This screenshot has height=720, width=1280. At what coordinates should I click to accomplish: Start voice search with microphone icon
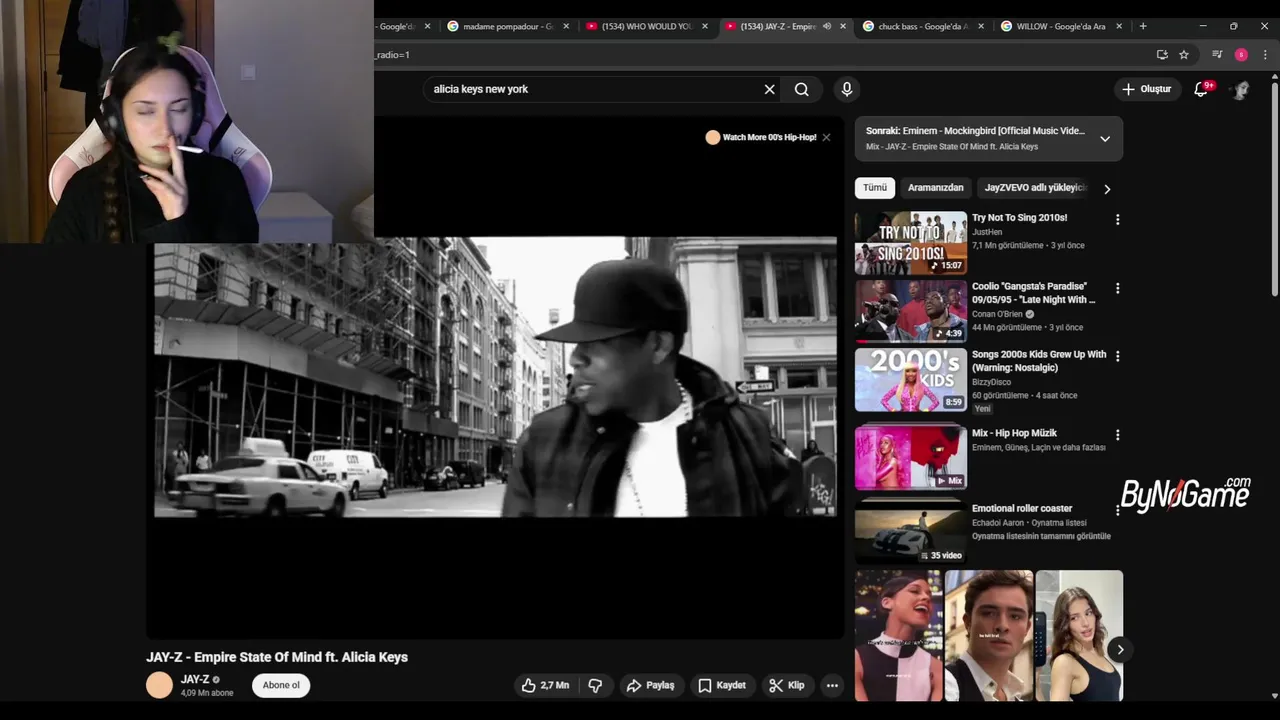point(847,89)
